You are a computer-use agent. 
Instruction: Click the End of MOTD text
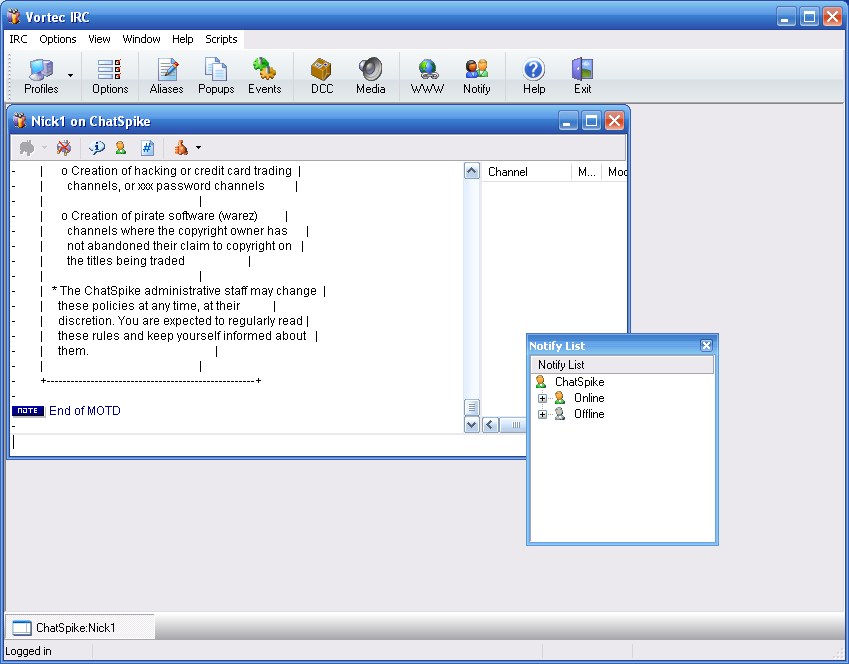click(85, 411)
